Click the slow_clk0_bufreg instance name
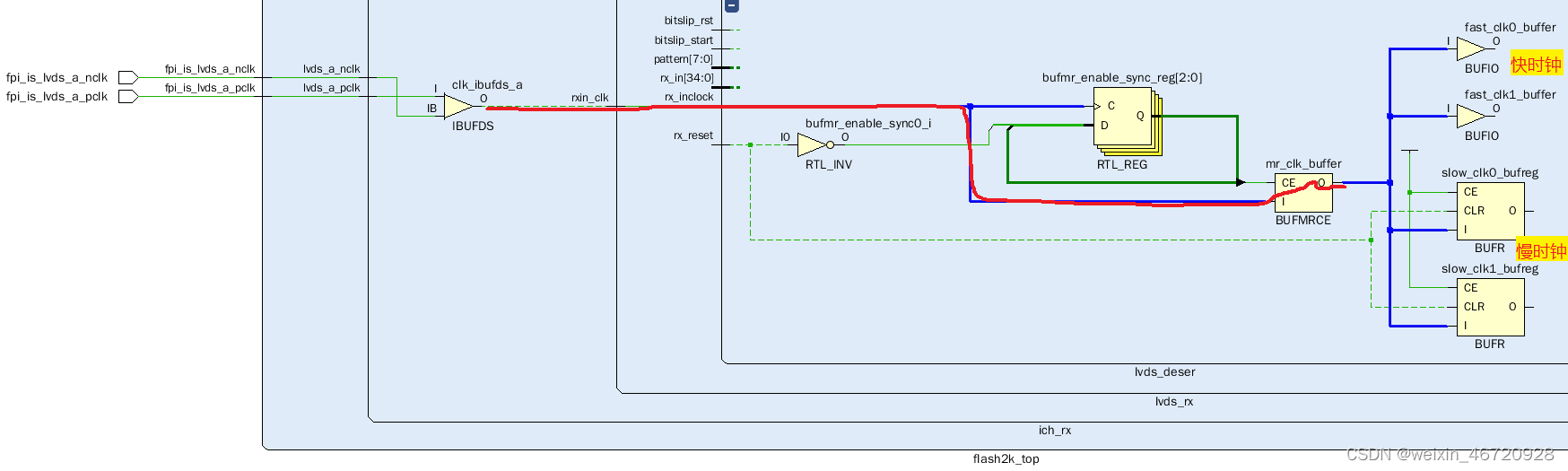The image size is (1568, 471). click(x=1490, y=173)
